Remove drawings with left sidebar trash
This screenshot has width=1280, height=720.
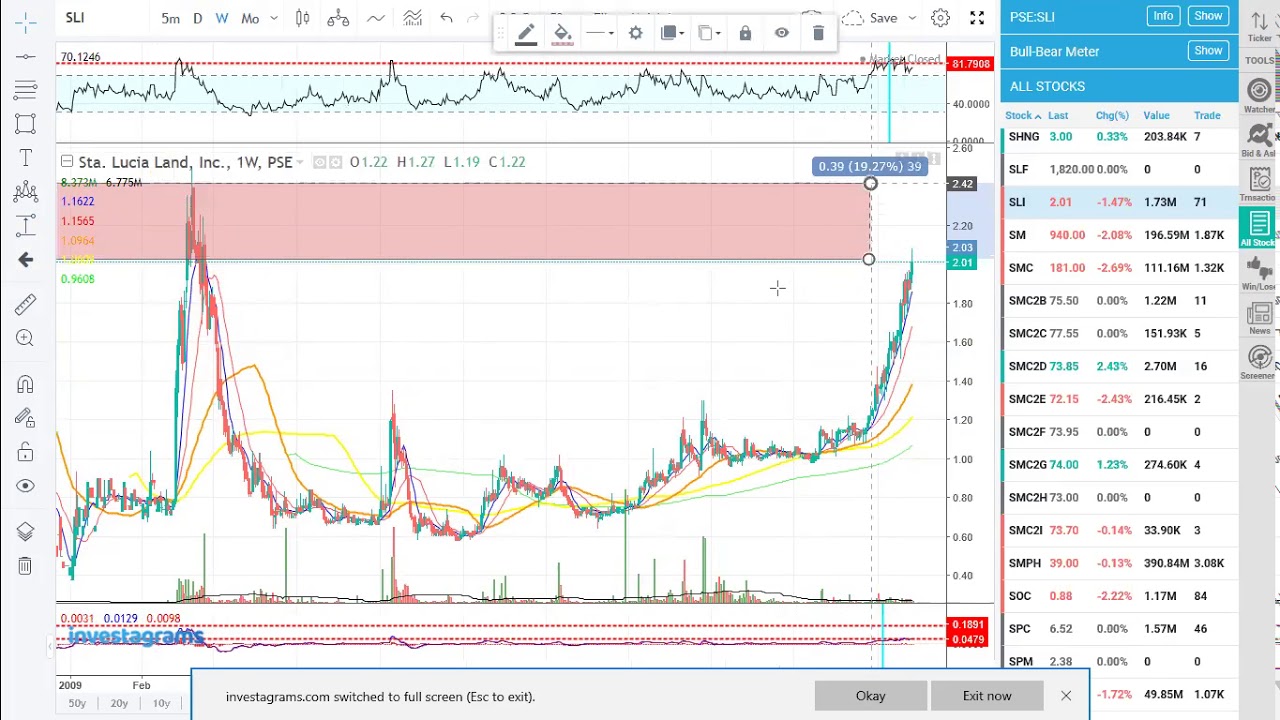[26, 566]
